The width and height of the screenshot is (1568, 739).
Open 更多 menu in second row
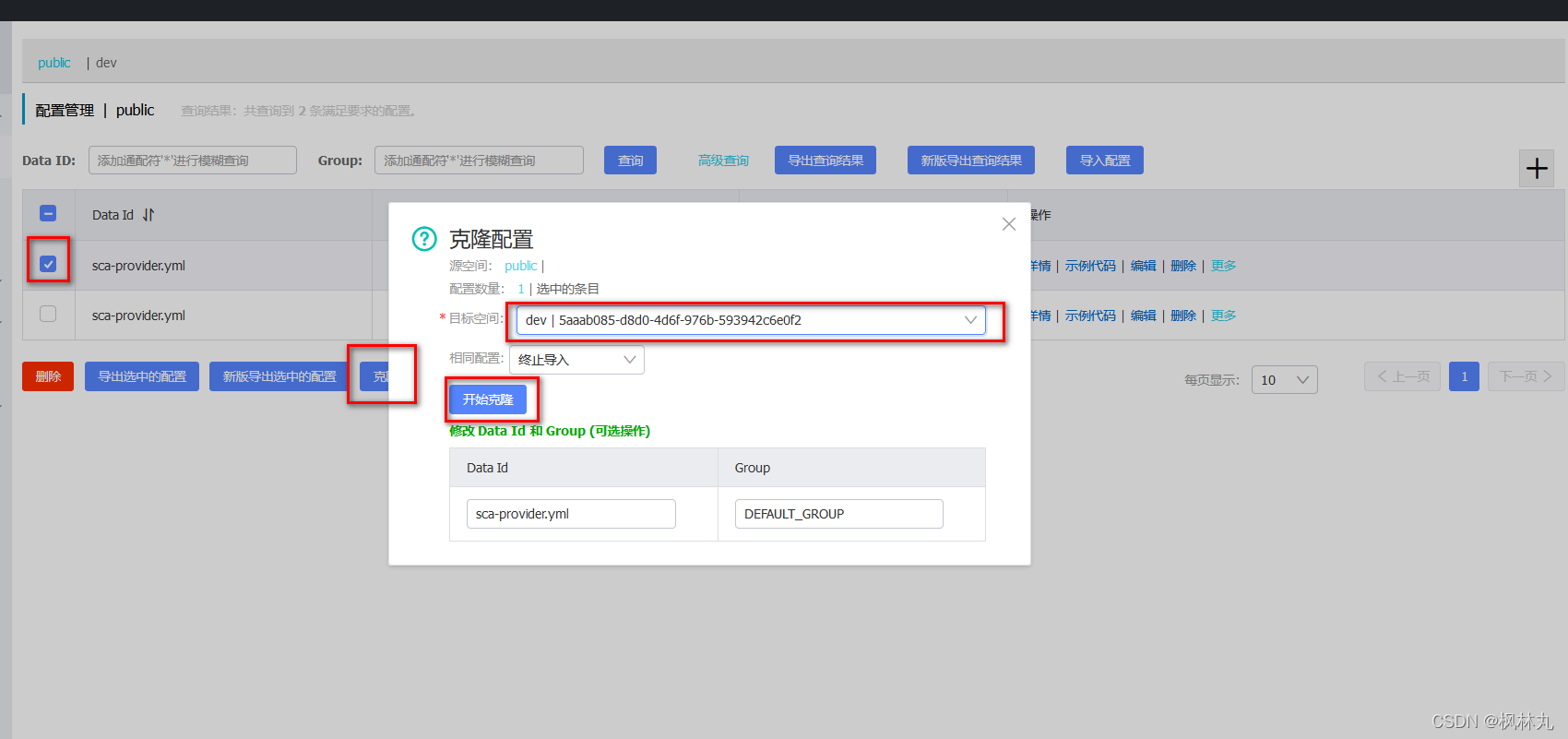1224,316
